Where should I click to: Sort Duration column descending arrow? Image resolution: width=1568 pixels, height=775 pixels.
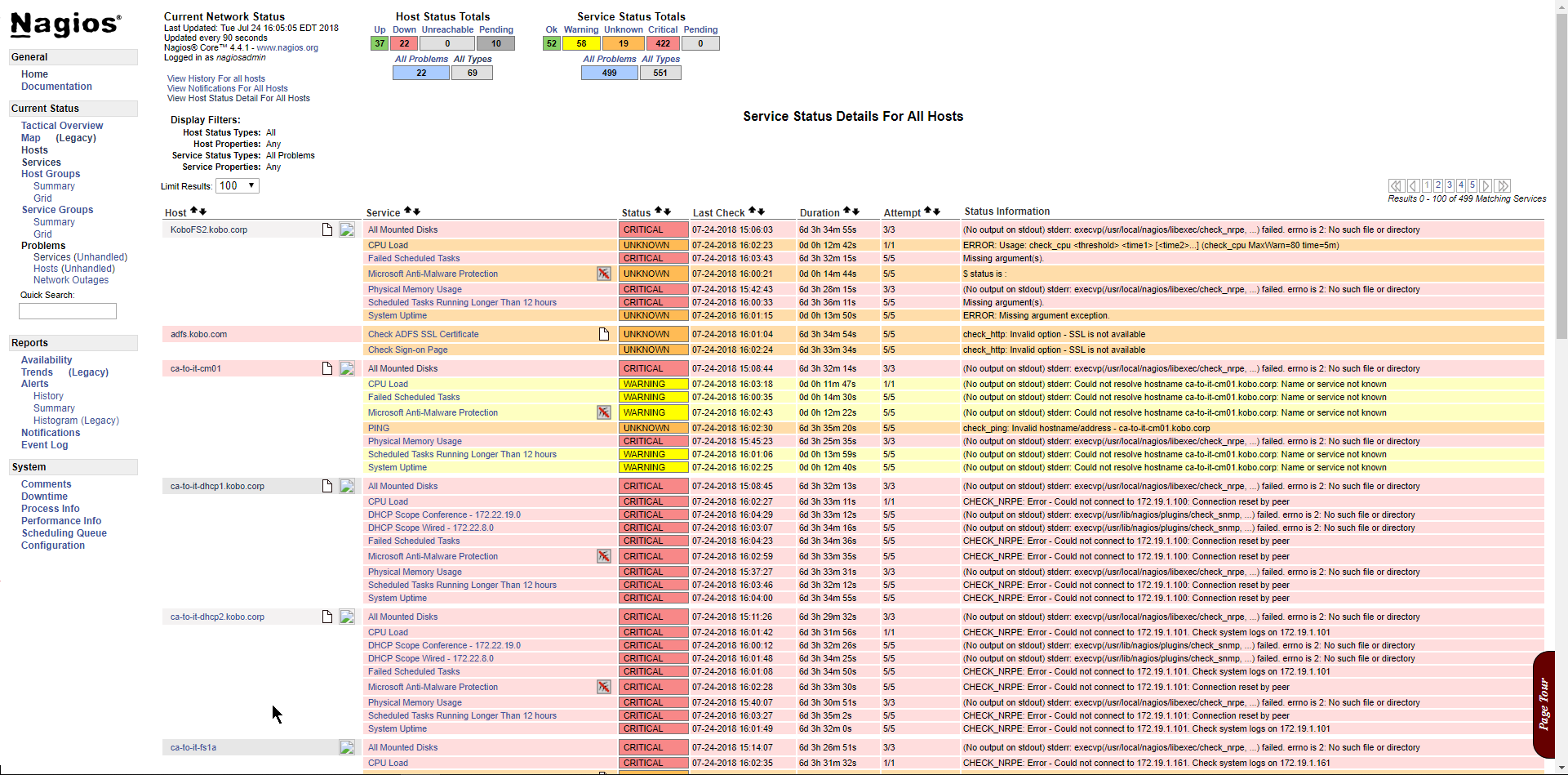tap(855, 212)
